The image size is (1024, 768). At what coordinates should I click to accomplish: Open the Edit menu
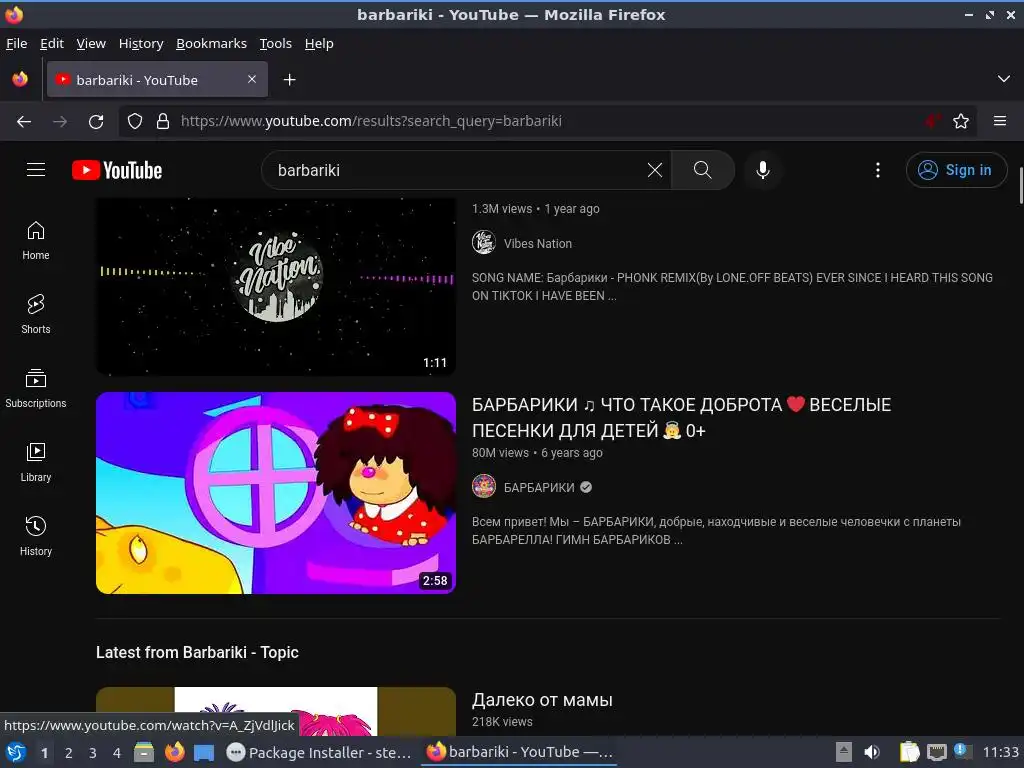52,44
